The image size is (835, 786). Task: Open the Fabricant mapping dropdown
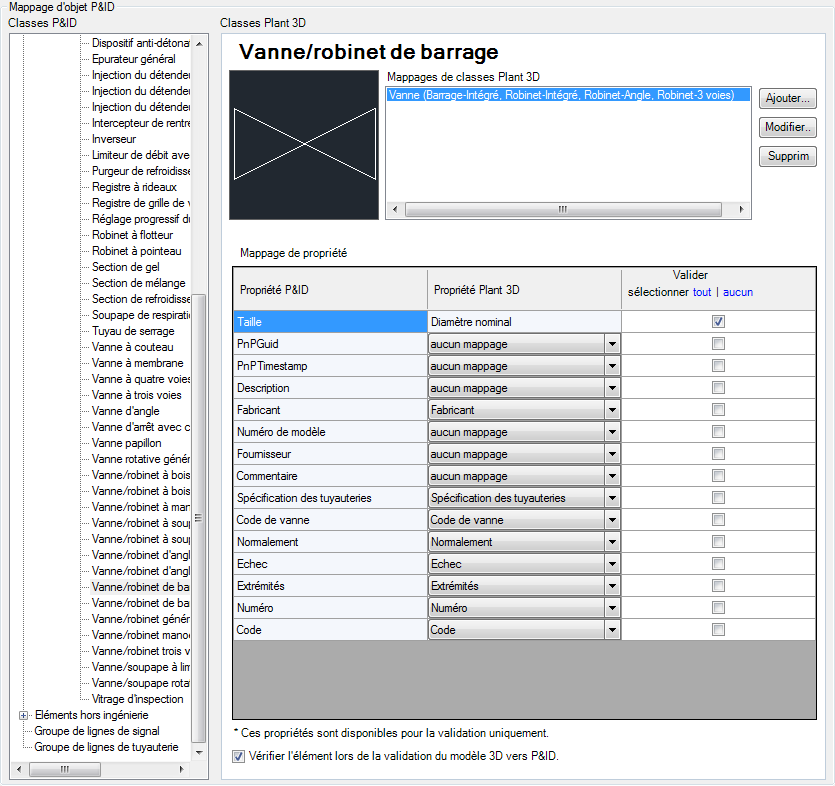pos(612,410)
